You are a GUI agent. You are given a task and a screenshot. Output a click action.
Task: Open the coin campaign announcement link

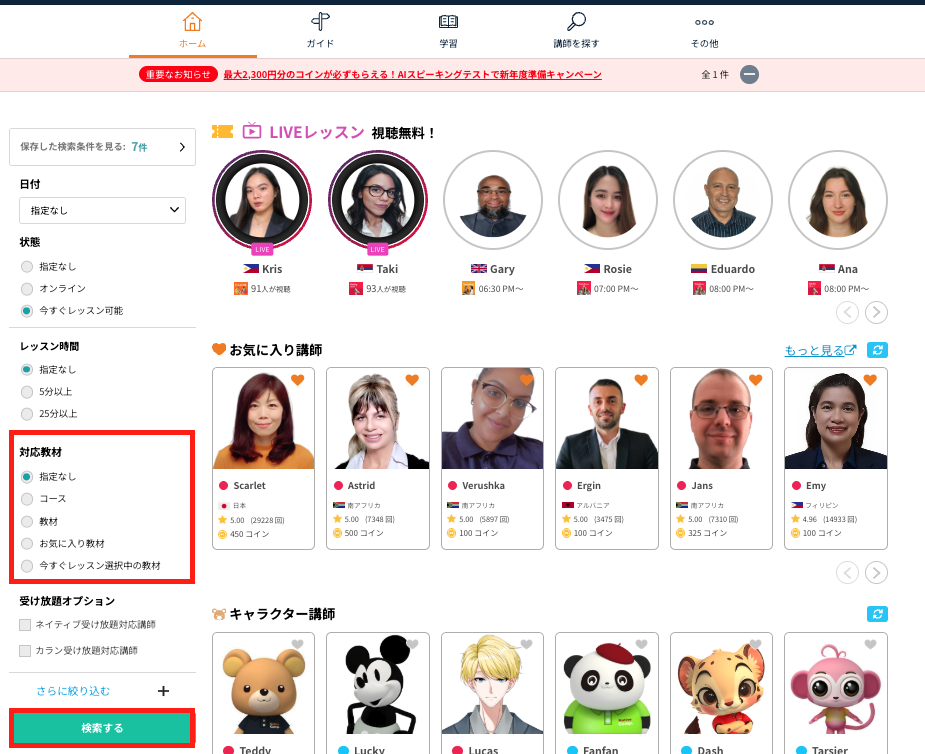(412, 74)
